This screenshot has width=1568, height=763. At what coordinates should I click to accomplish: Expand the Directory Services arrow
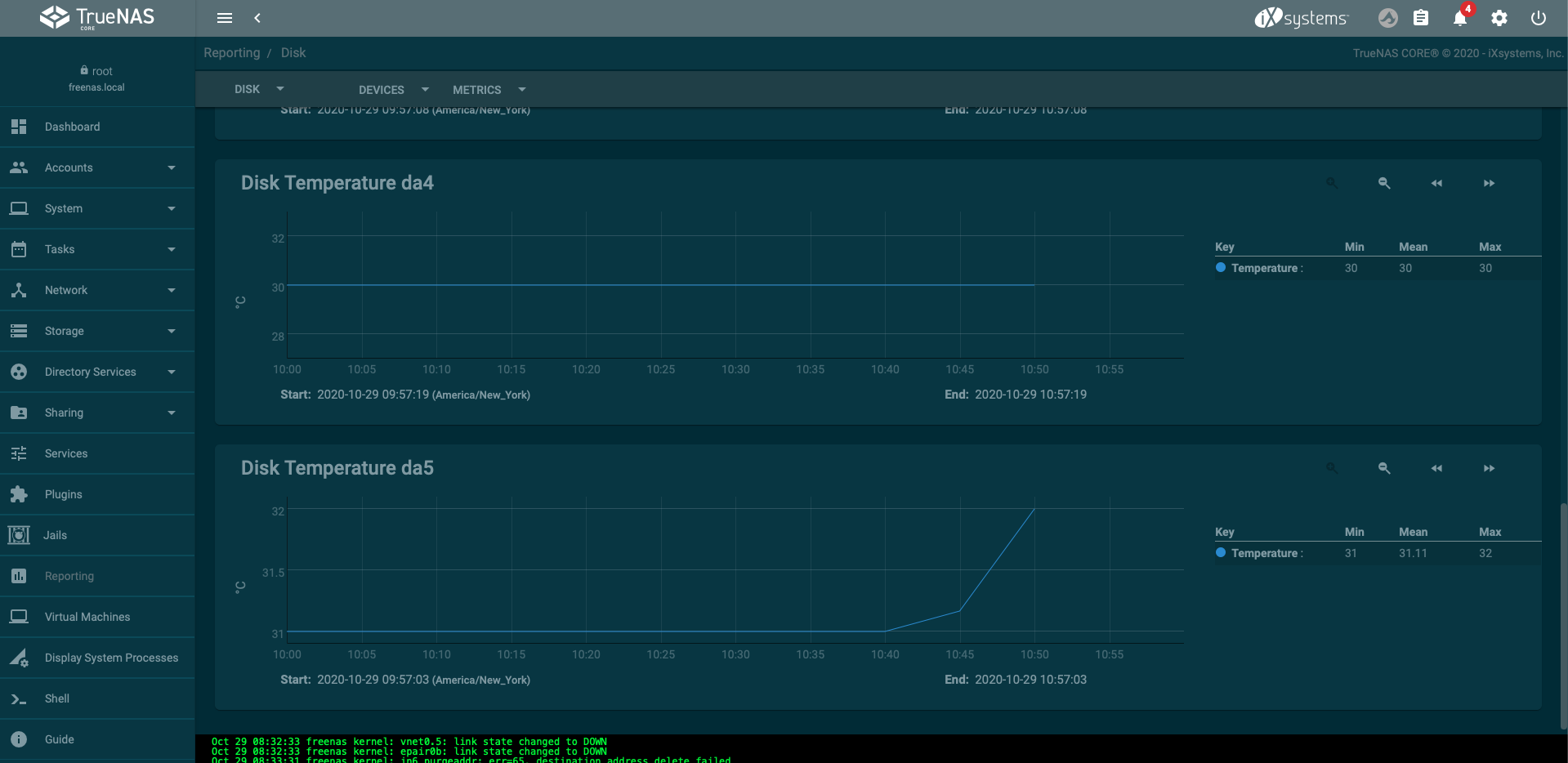(x=172, y=372)
